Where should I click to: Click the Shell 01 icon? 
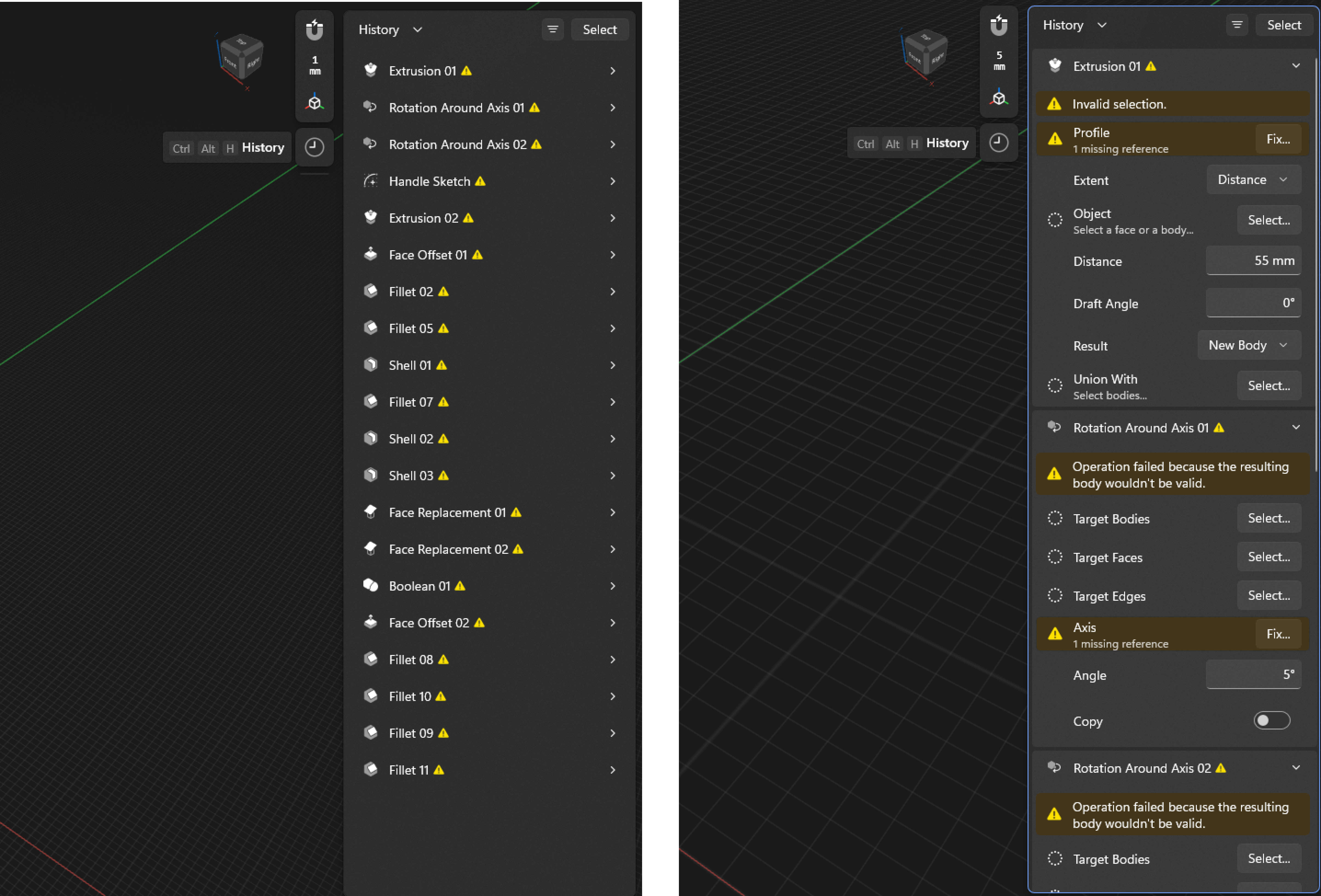370,365
